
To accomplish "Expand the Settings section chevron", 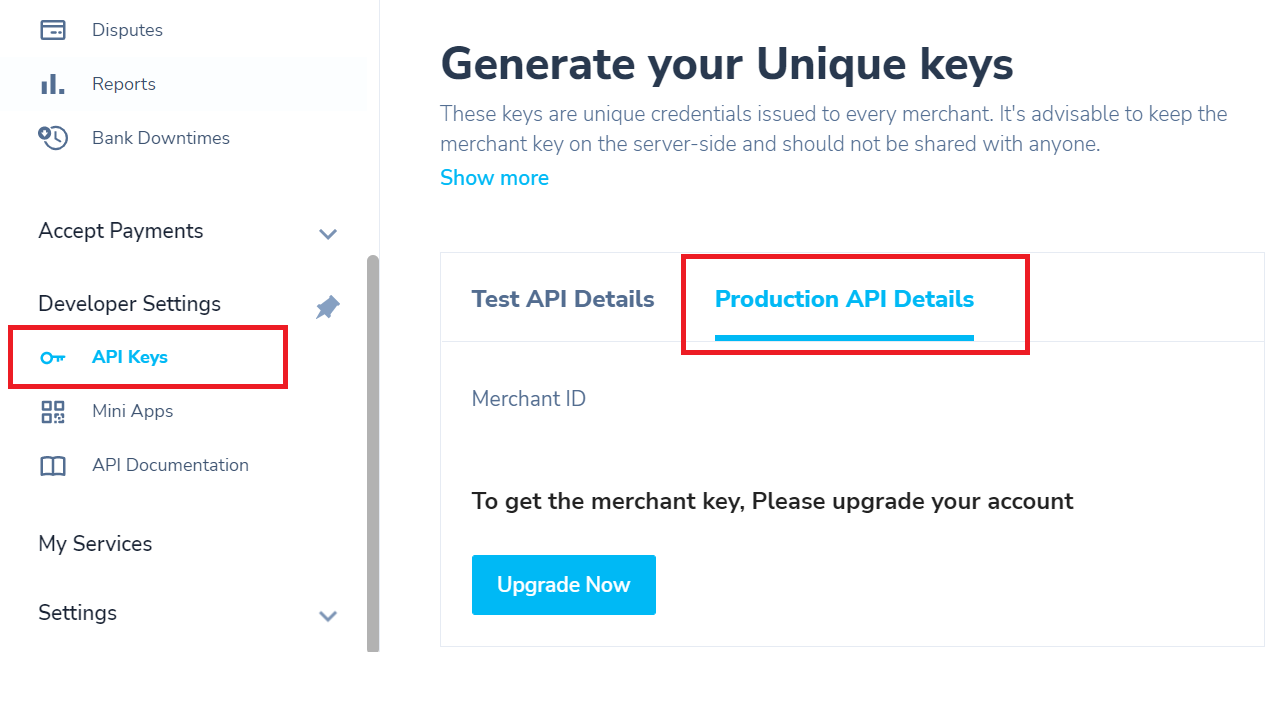I will coord(327,616).
